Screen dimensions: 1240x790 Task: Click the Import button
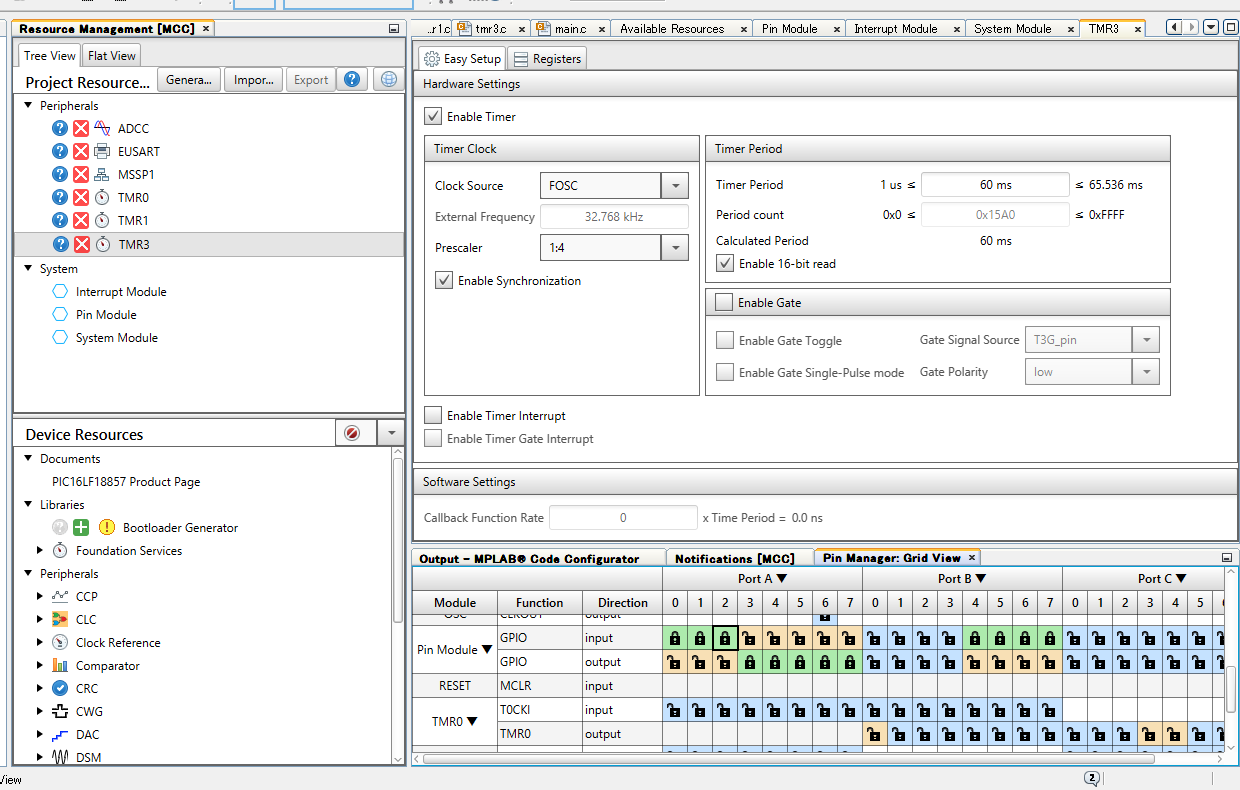click(252, 80)
